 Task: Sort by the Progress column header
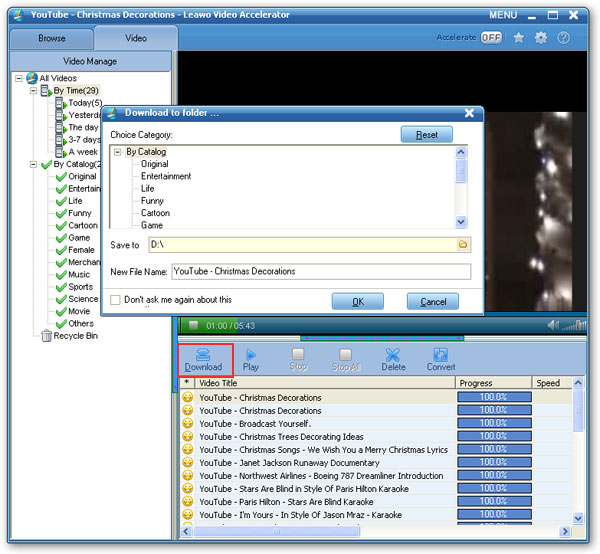pos(494,383)
